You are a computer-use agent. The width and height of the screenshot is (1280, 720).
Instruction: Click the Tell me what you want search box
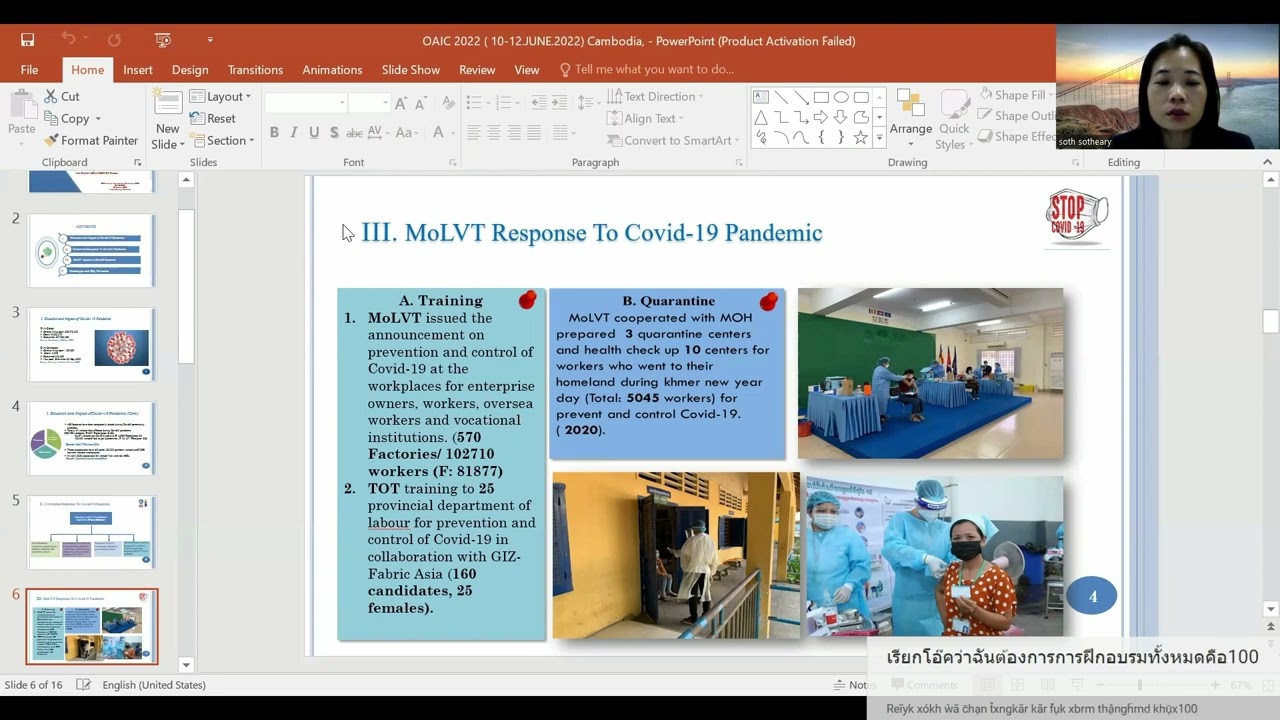pos(654,70)
